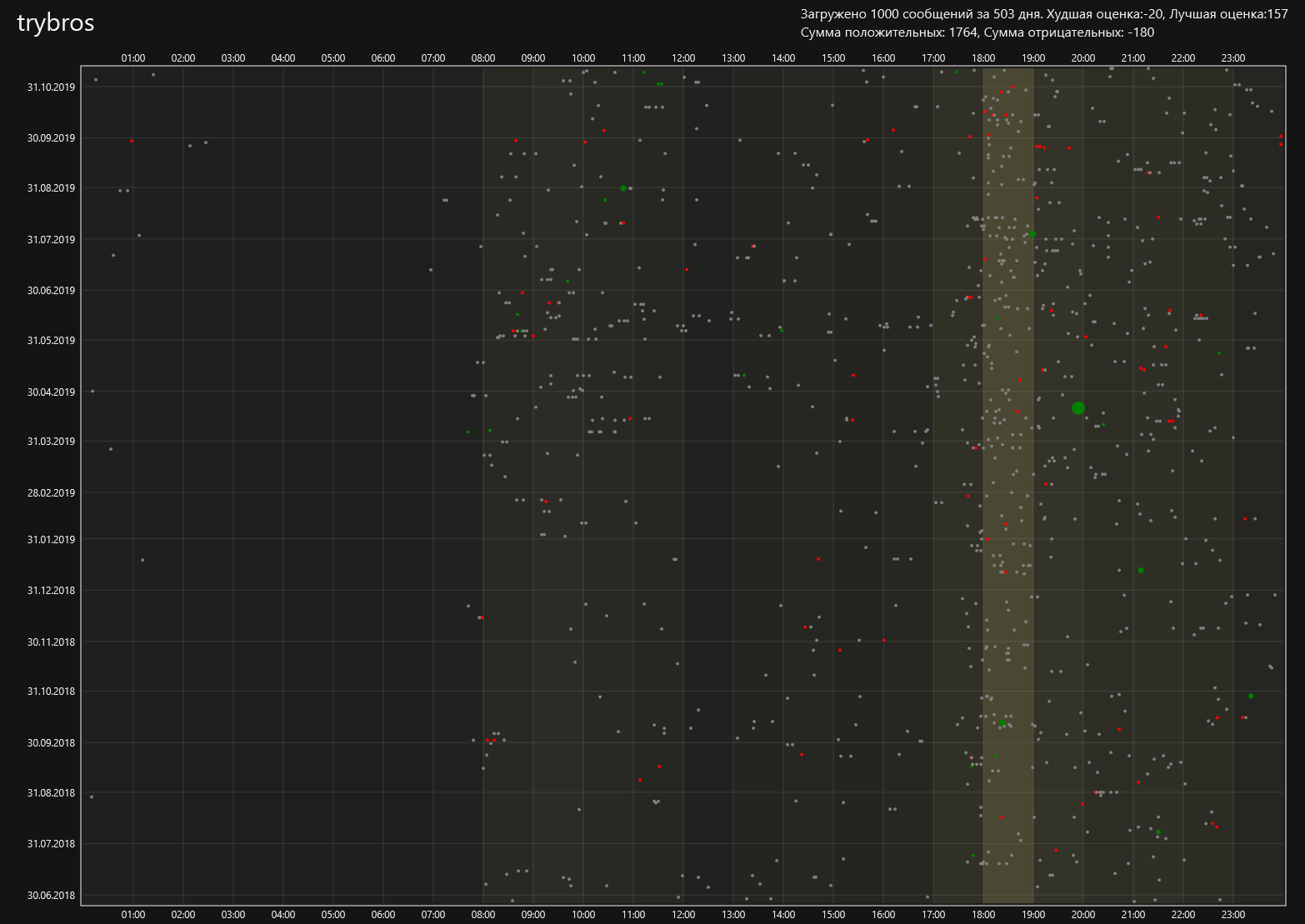Viewport: 1305px width, 924px height.
Task: Click the 18:00 label on the top axis
Action: 983,58
